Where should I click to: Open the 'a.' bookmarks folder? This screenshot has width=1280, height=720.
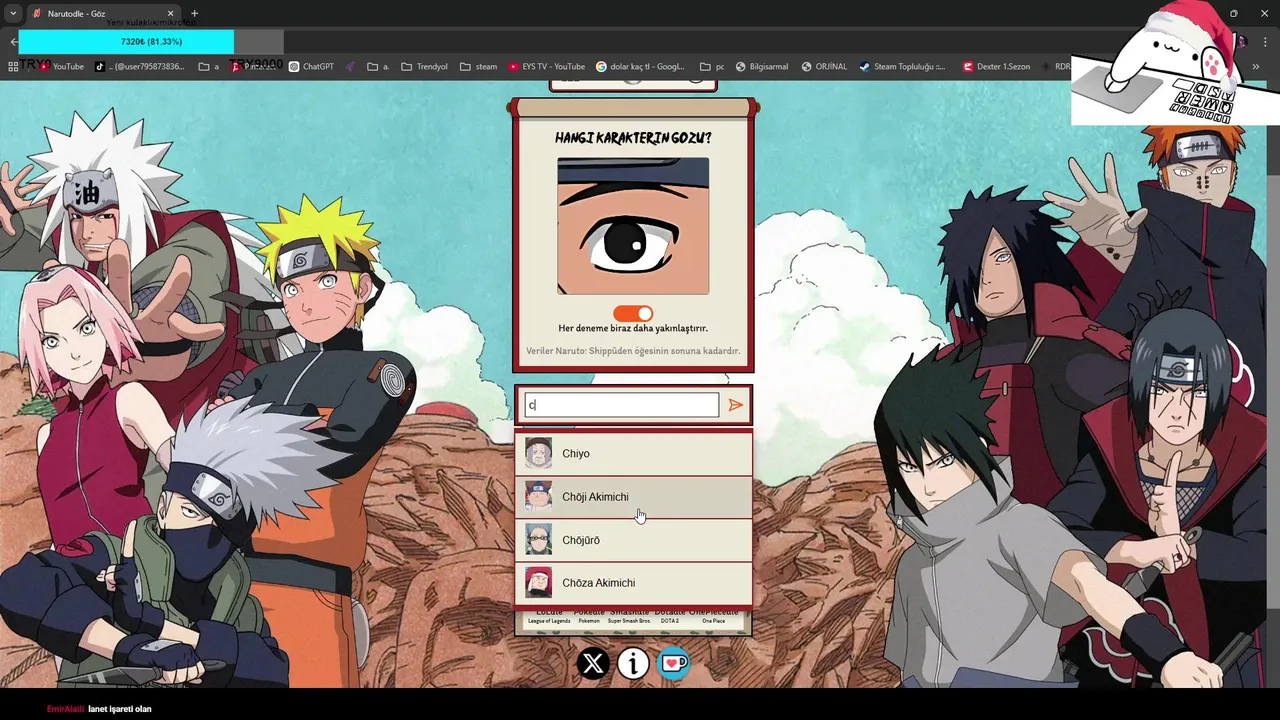(x=378, y=67)
